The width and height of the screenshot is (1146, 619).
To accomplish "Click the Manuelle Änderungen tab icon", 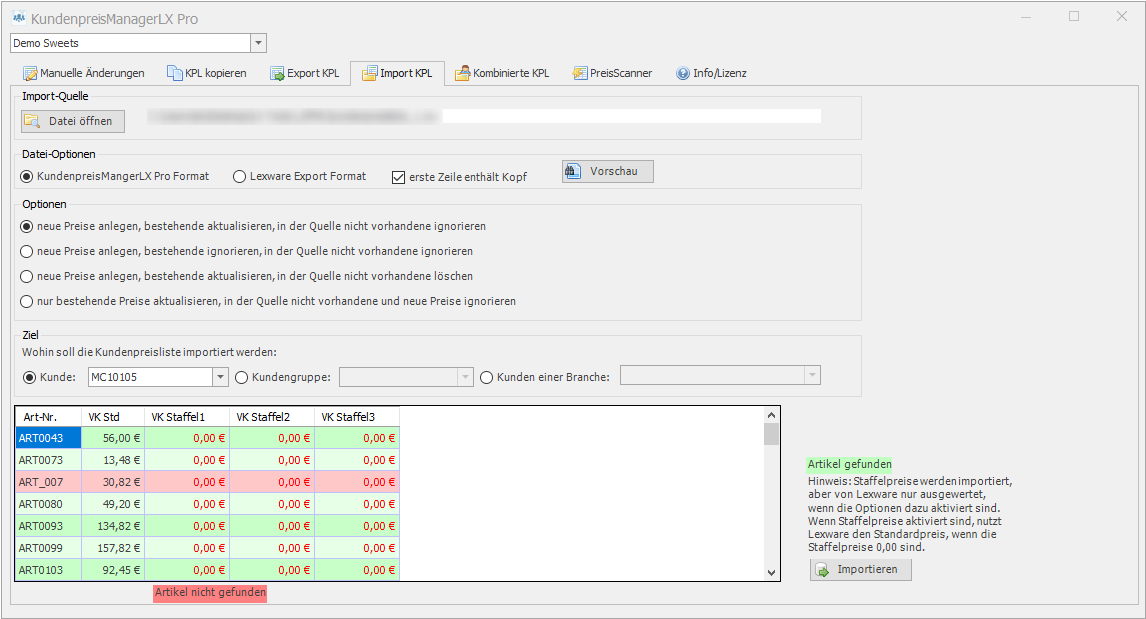I will (x=30, y=73).
